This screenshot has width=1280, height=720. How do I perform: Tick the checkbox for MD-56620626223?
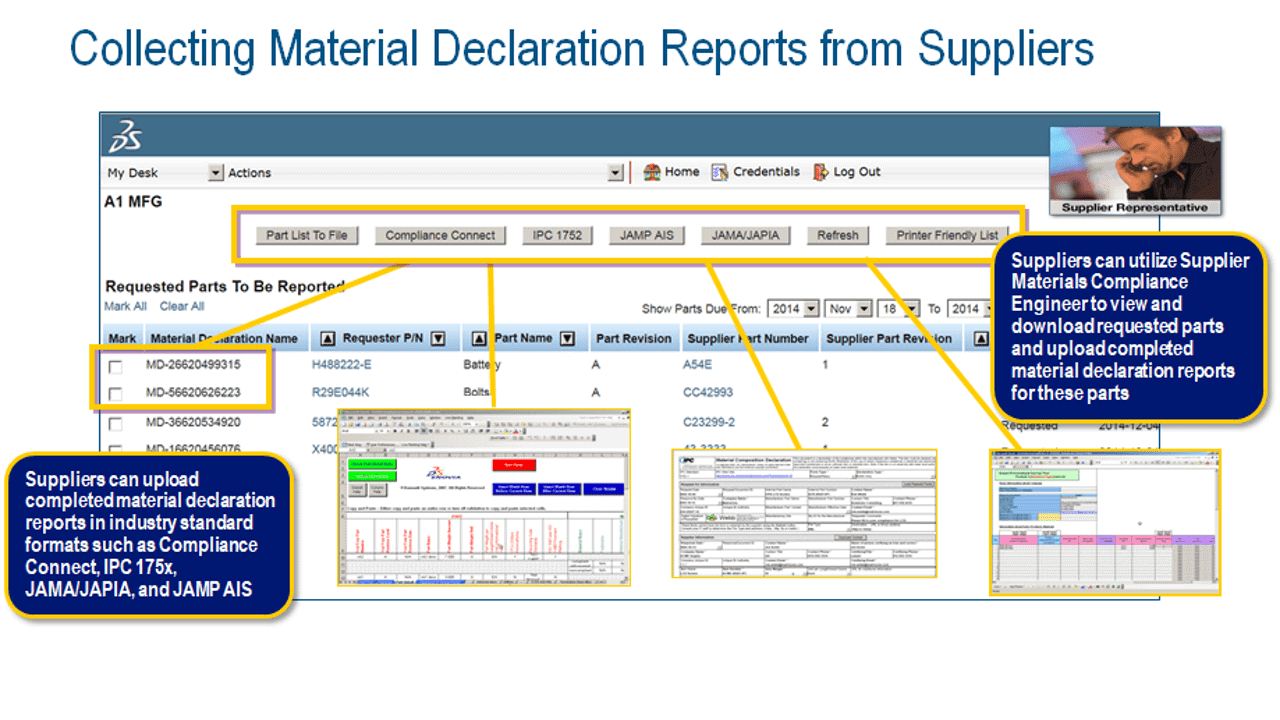pos(116,394)
